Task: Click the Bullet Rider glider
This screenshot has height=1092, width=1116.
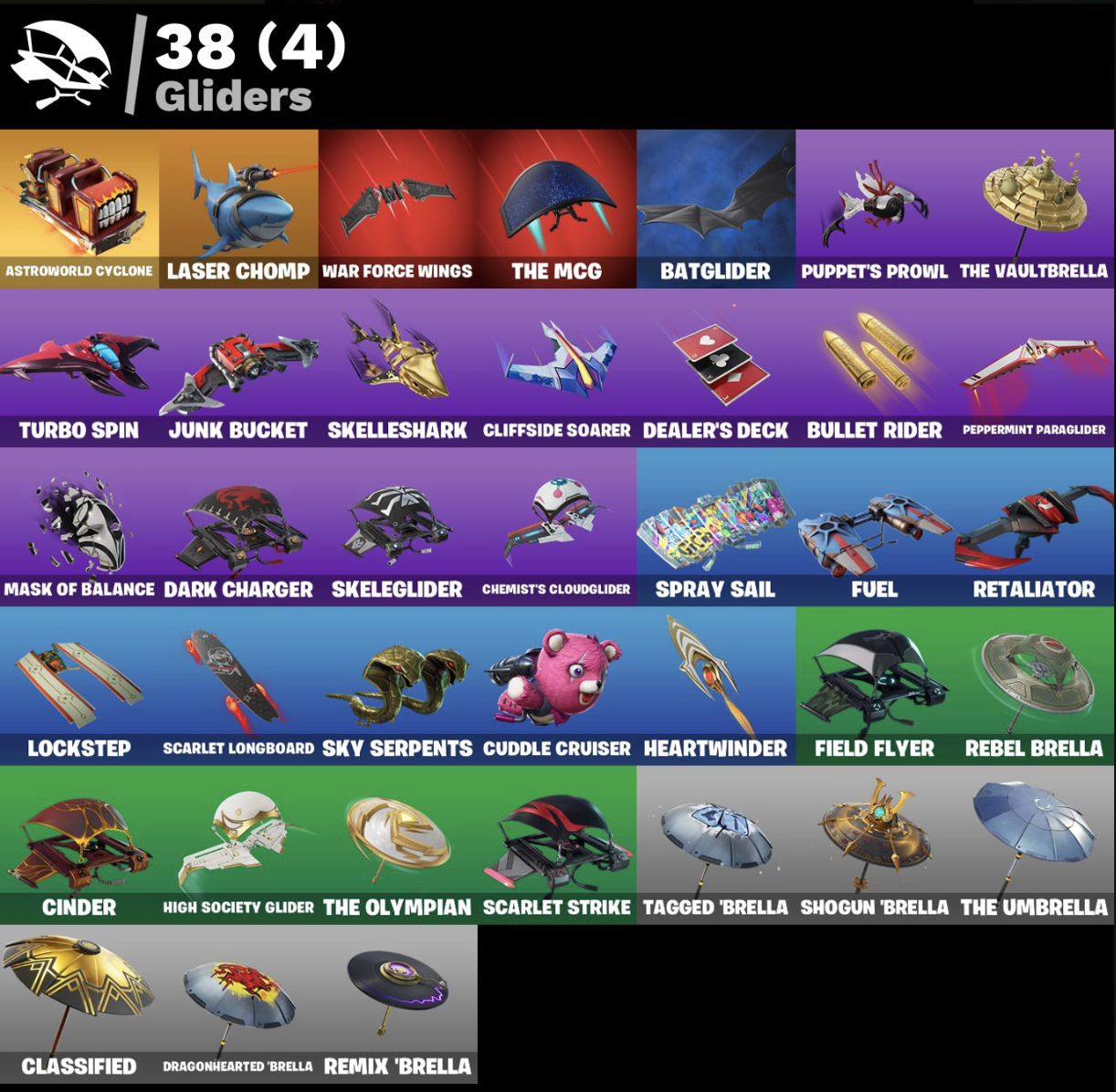Action: (875, 368)
